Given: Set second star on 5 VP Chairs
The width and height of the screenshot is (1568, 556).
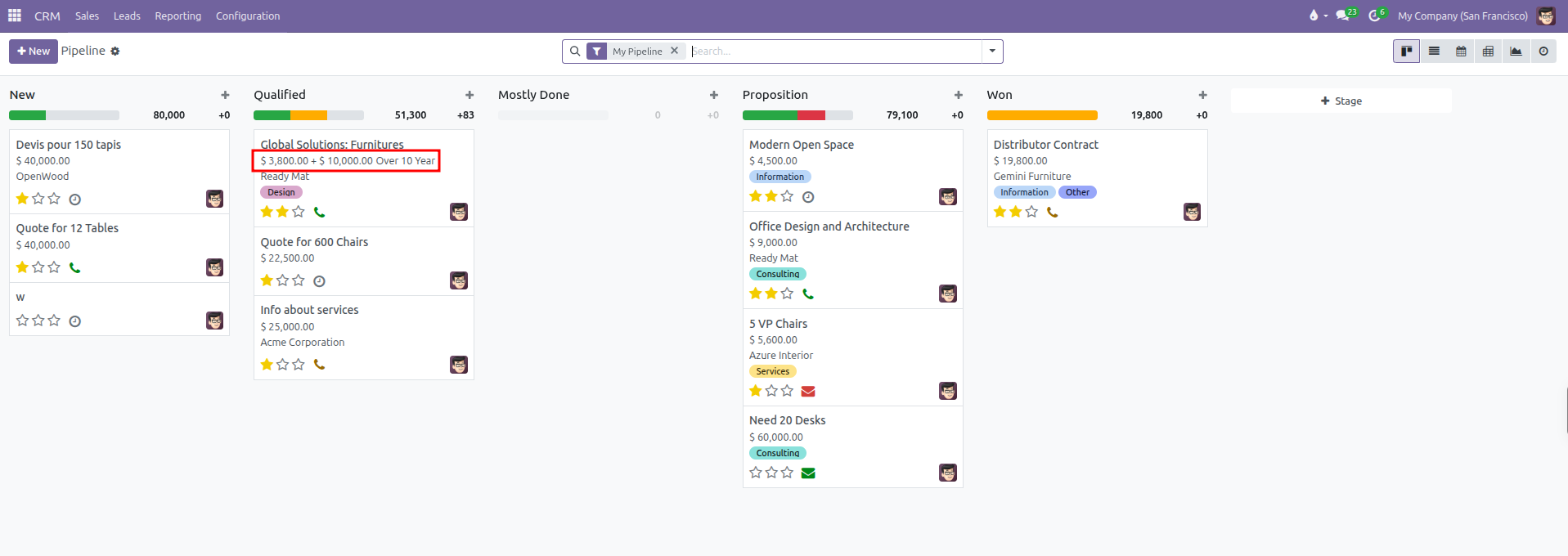Looking at the screenshot, I should (771, 391).
